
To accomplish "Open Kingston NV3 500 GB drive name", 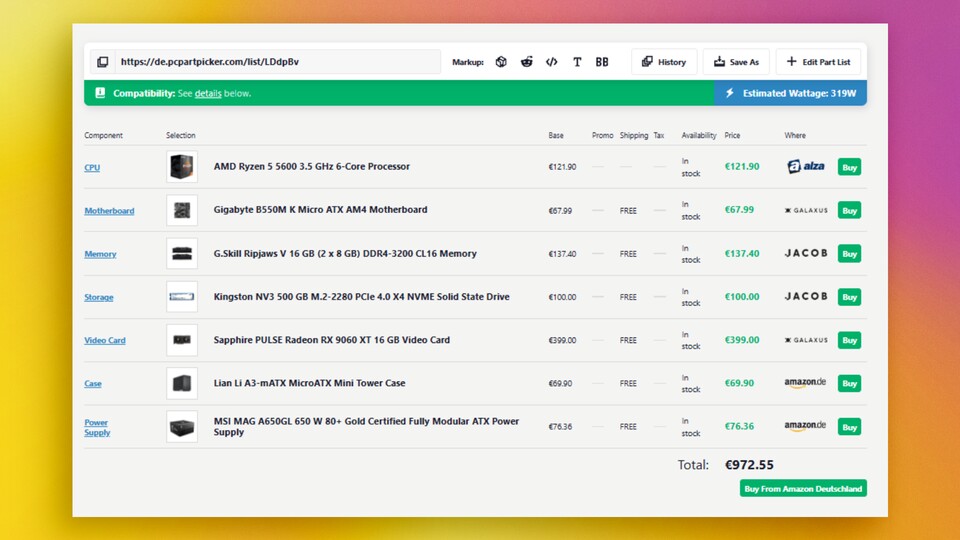I will click(x=361, y=297).
